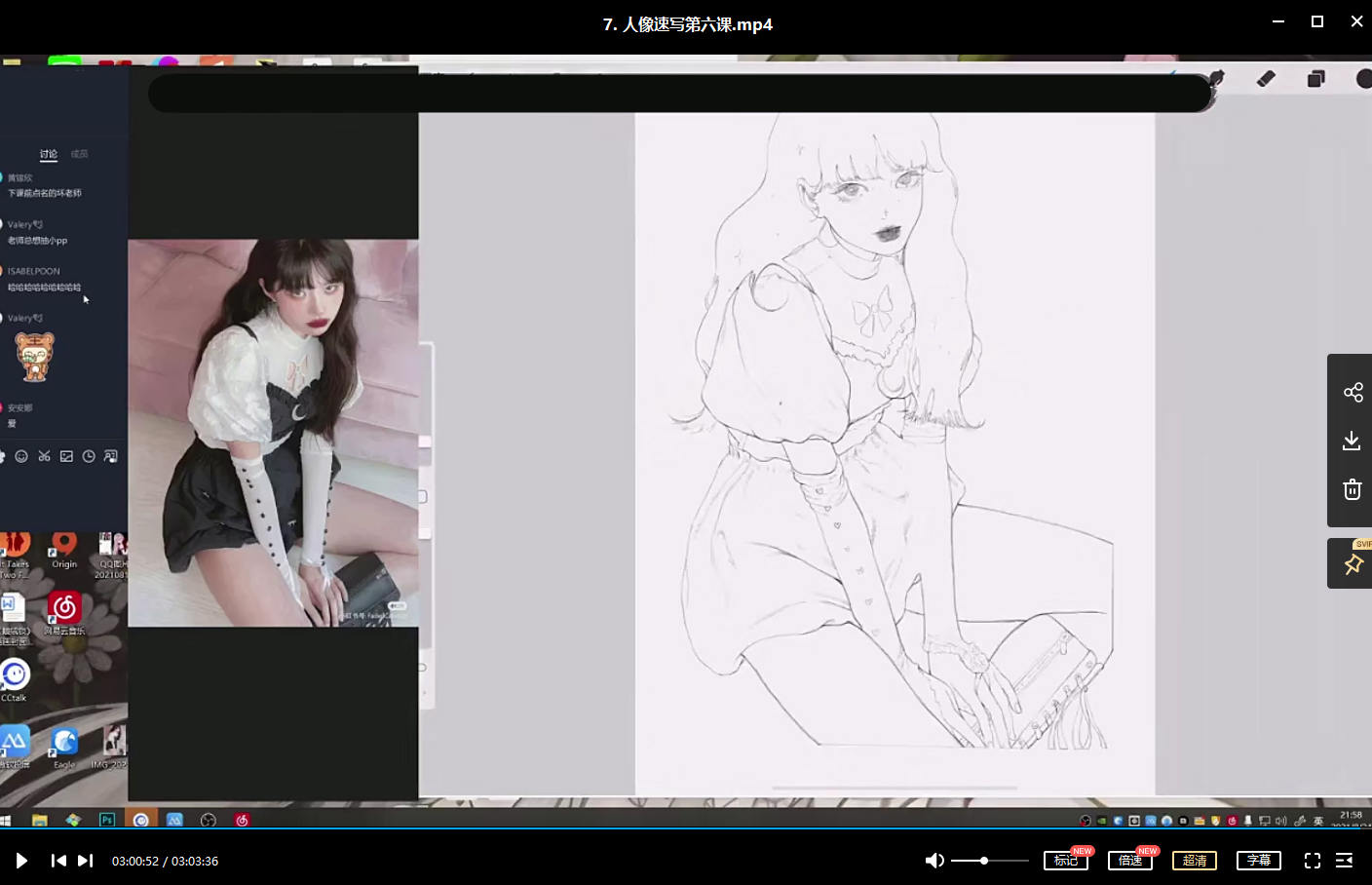Open the 标记 marker feature
1372x885 pixels.
1066,861
